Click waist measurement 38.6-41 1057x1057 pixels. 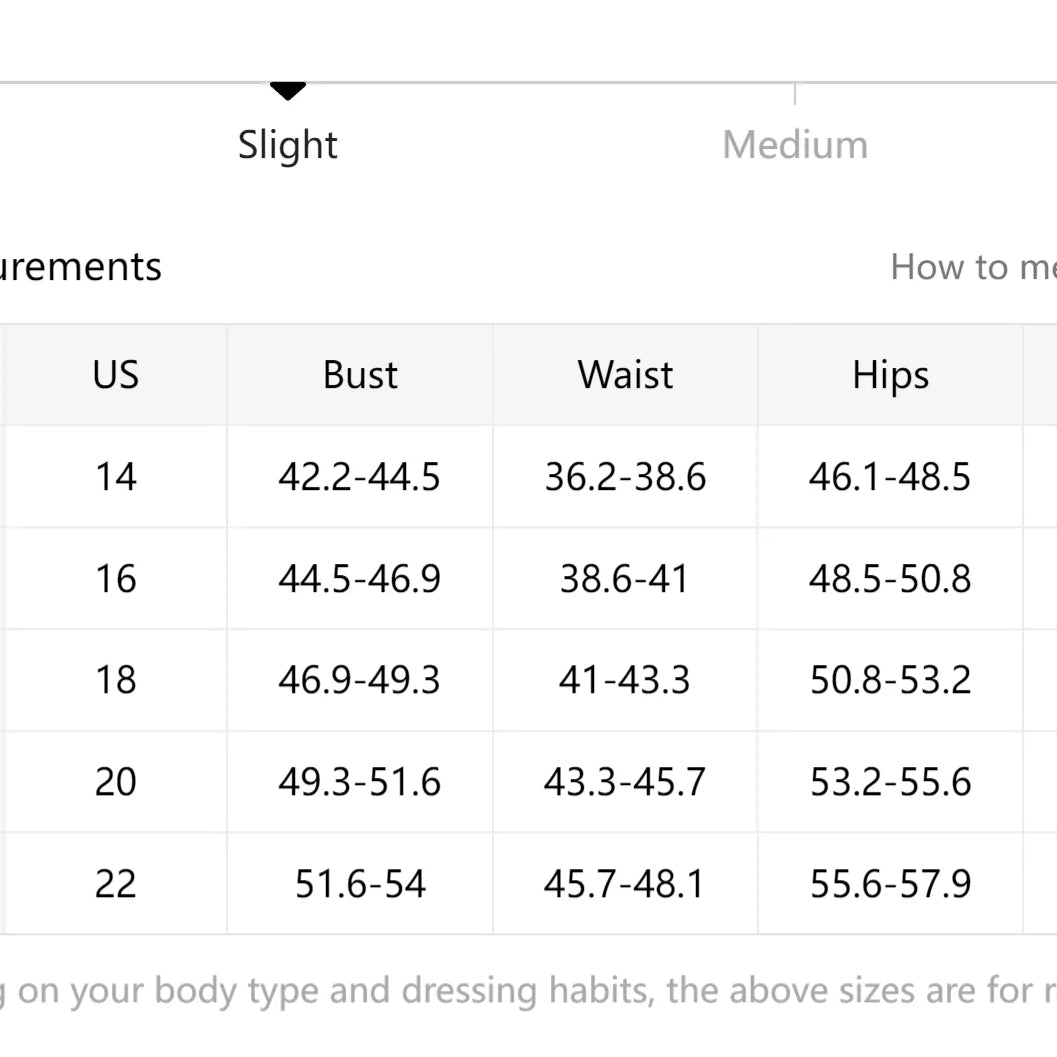625,579
